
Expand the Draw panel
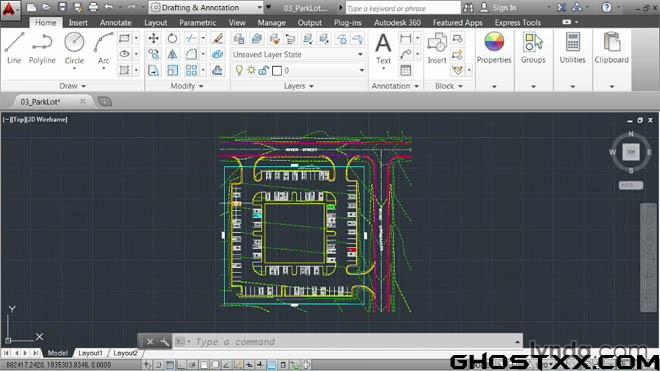click(72, 86)
